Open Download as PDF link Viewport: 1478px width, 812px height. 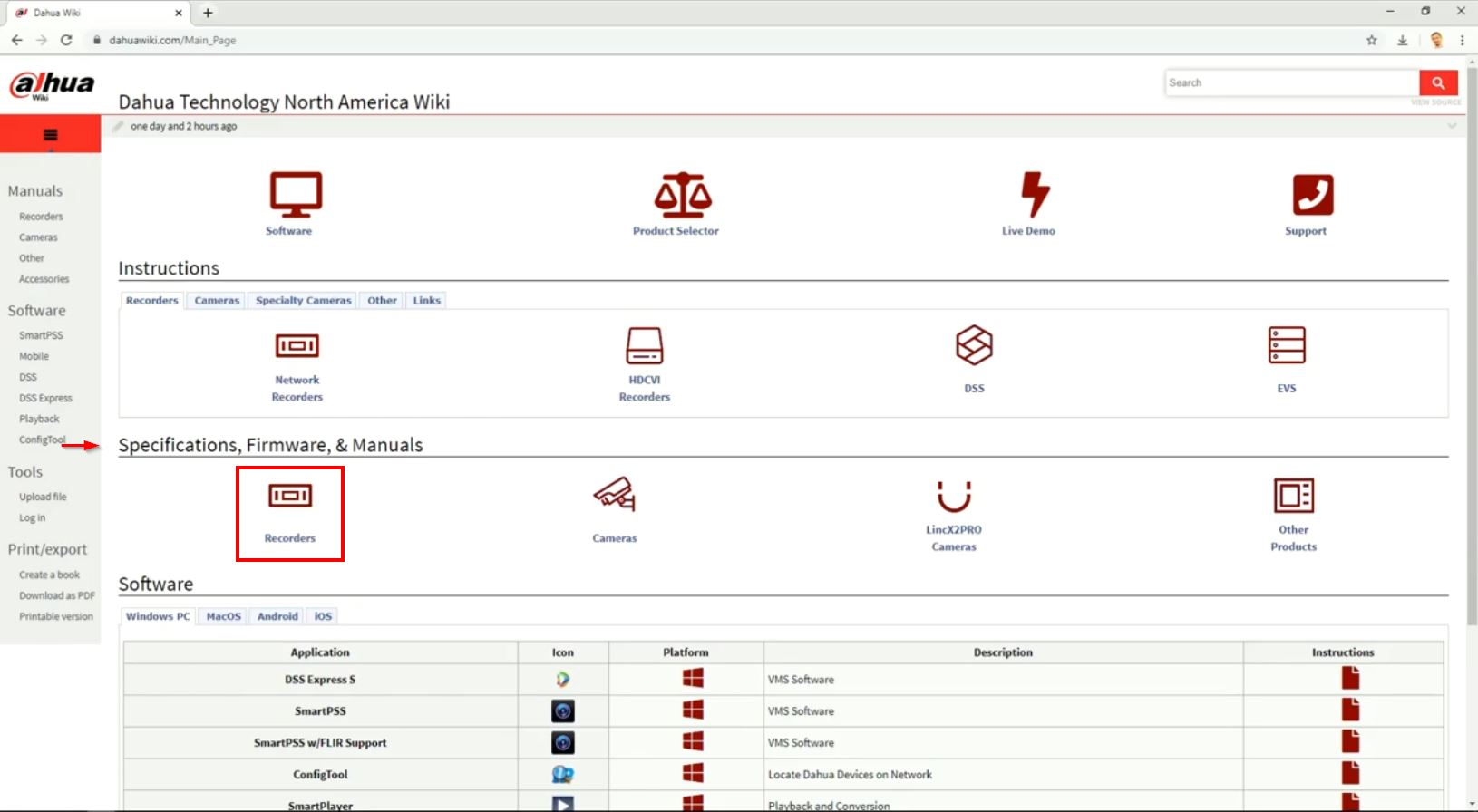56,595
